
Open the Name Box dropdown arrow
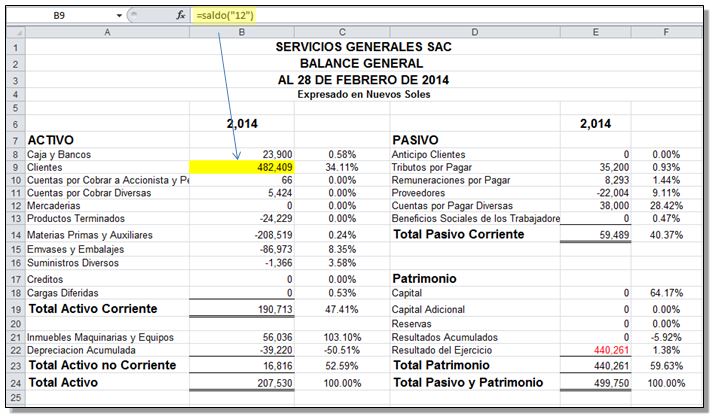(x=119, y=16)
